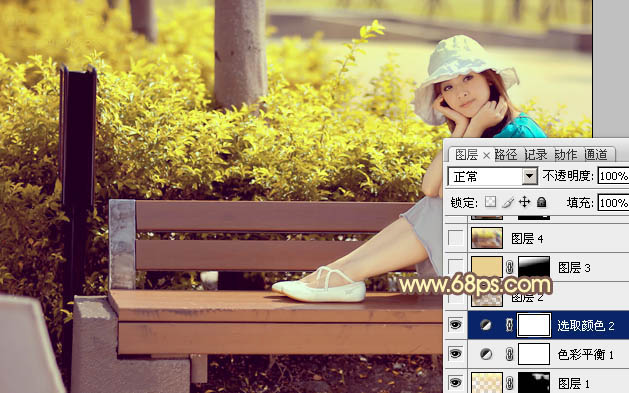The width and height of the screenshot is (629, 393).
Task: Select the 图层 4 thumbnail
Action: pyautogui.click(x=487, y=238)
